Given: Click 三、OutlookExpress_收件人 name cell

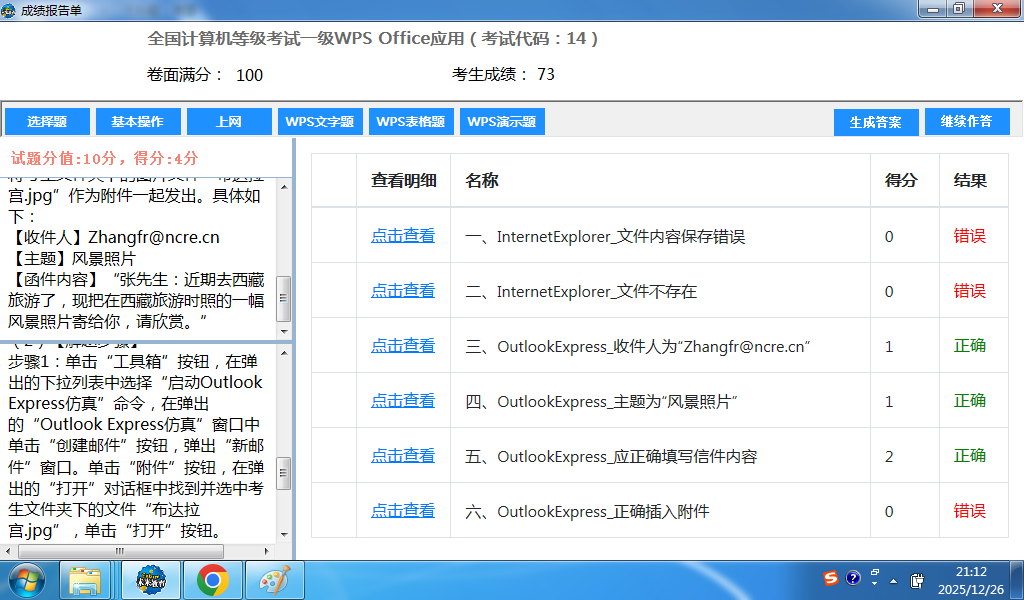Looking at the screenshot, I should pyautogui.click(x=660, y=346).
